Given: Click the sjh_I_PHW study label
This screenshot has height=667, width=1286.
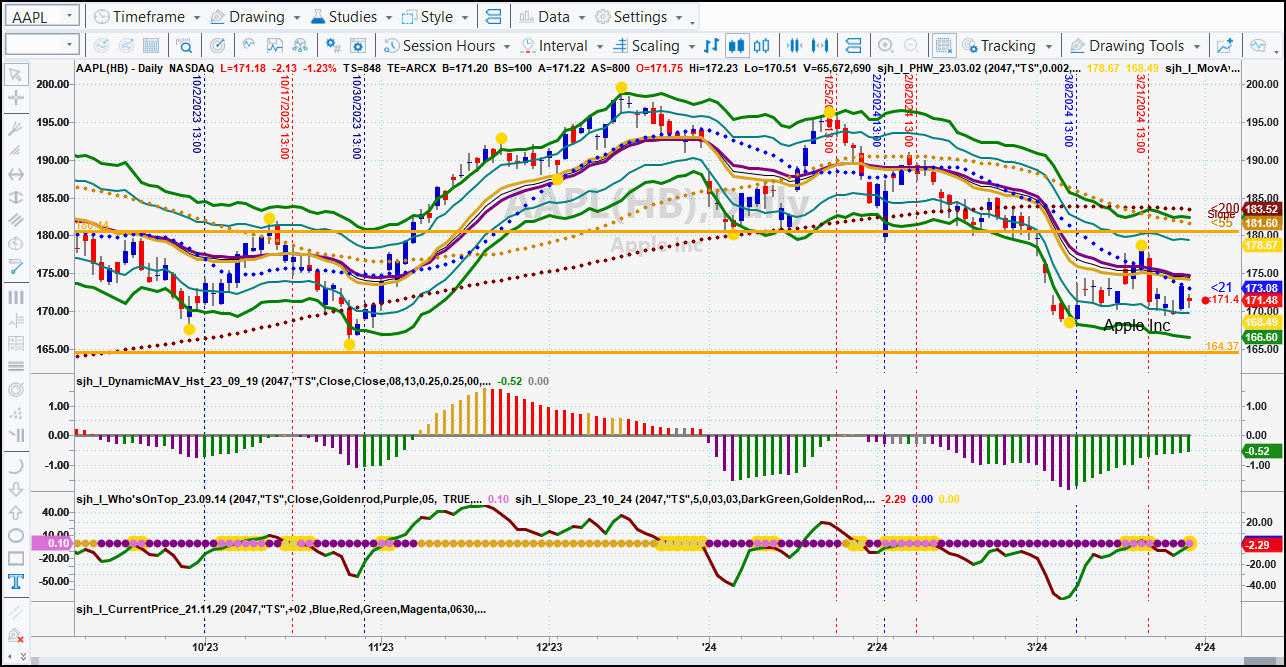Looking at the screenshot, I should (979, 68).
